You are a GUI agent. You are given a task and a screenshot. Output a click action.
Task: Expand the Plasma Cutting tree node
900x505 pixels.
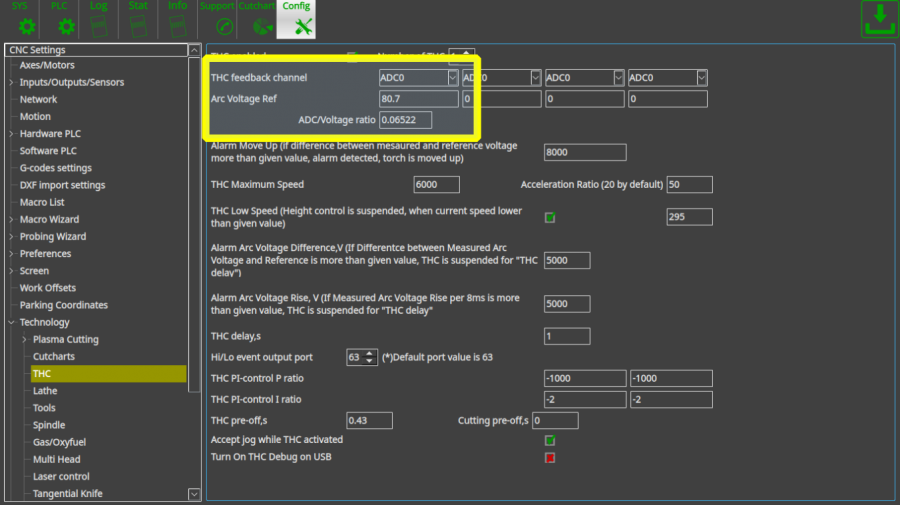tap(24, 340)
